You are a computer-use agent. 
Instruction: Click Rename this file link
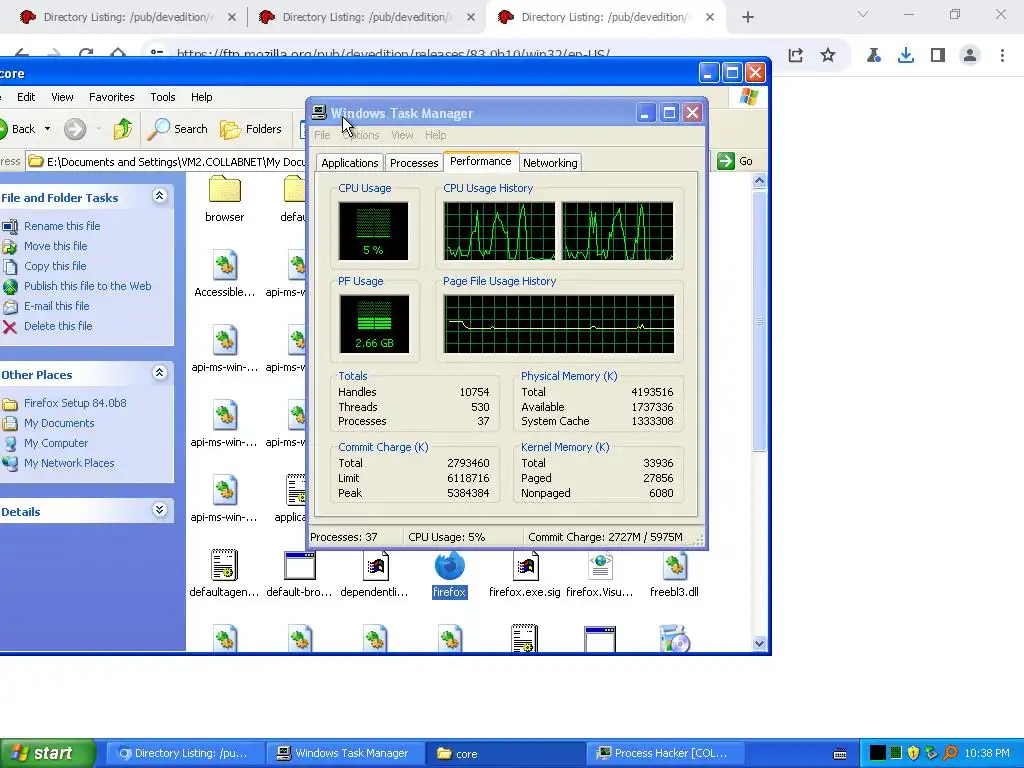(62, 226)
